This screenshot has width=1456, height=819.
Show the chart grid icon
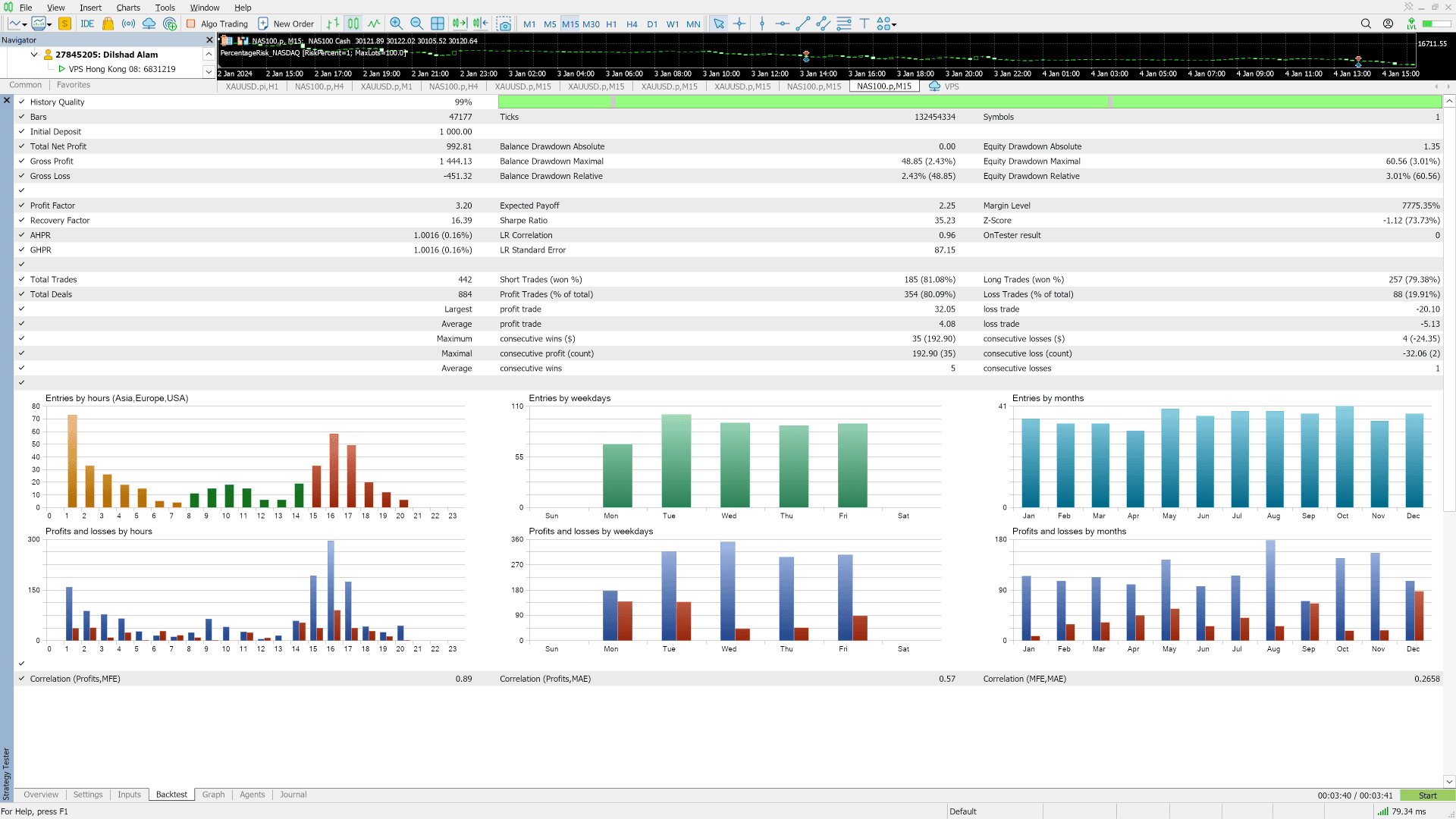click(438, 24)
